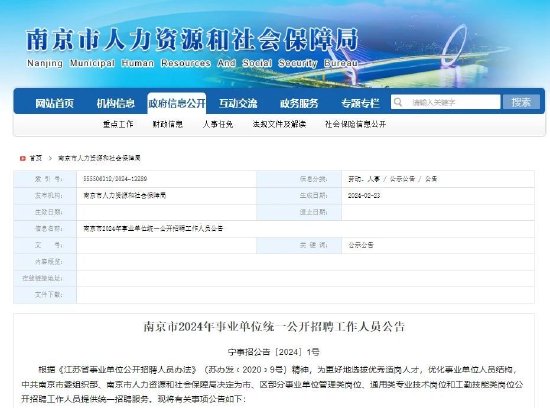Click the red home breadcrumb icon

pyautogui.click(x=23, y=158)
